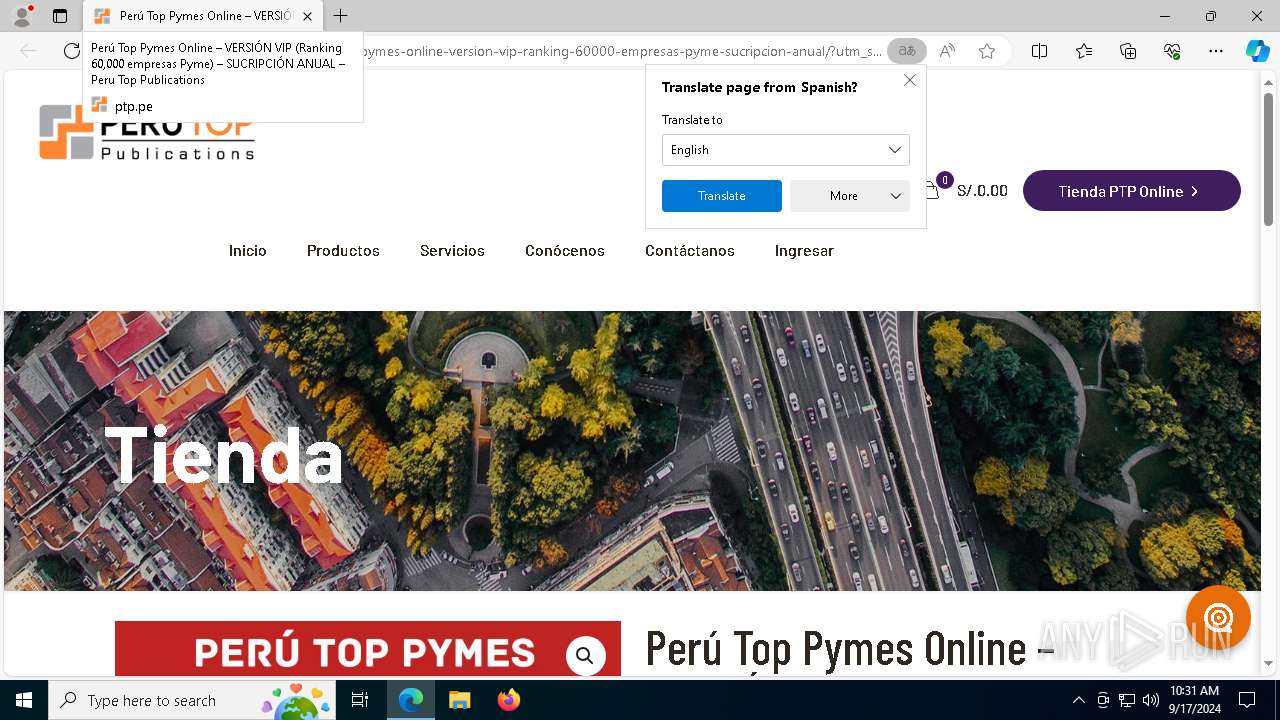Click the product image magnifier icon

(585, 656)
